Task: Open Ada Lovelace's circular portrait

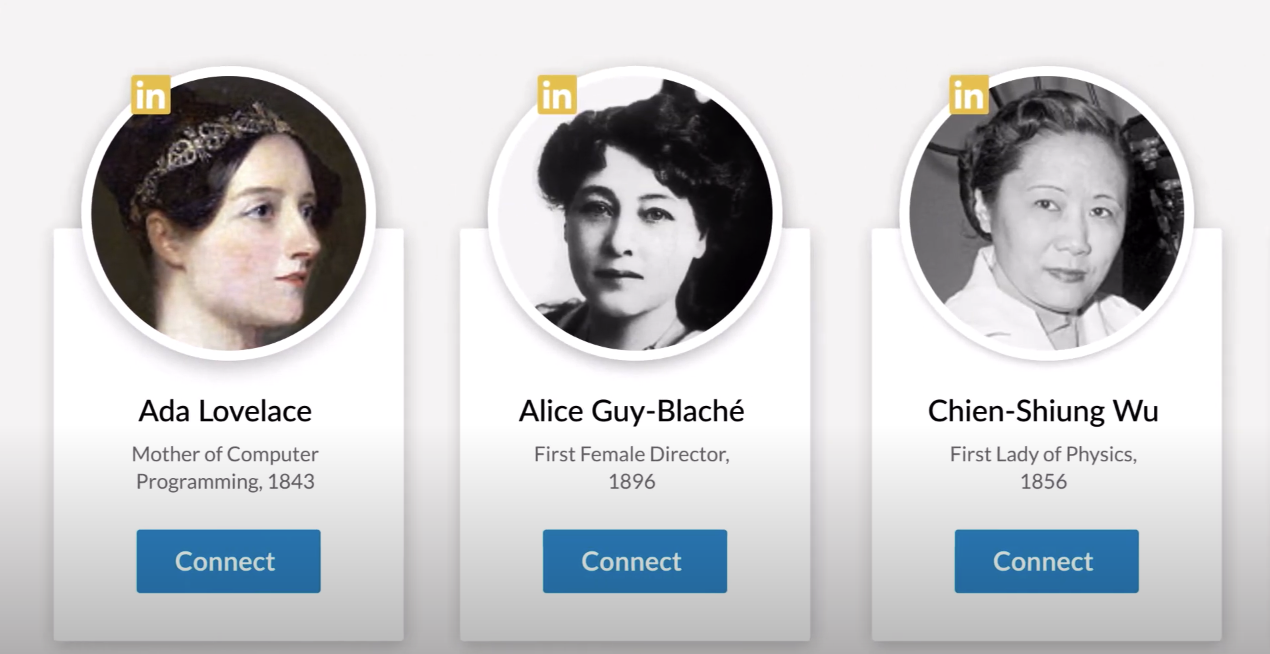Action: click(x=229, y=213)
